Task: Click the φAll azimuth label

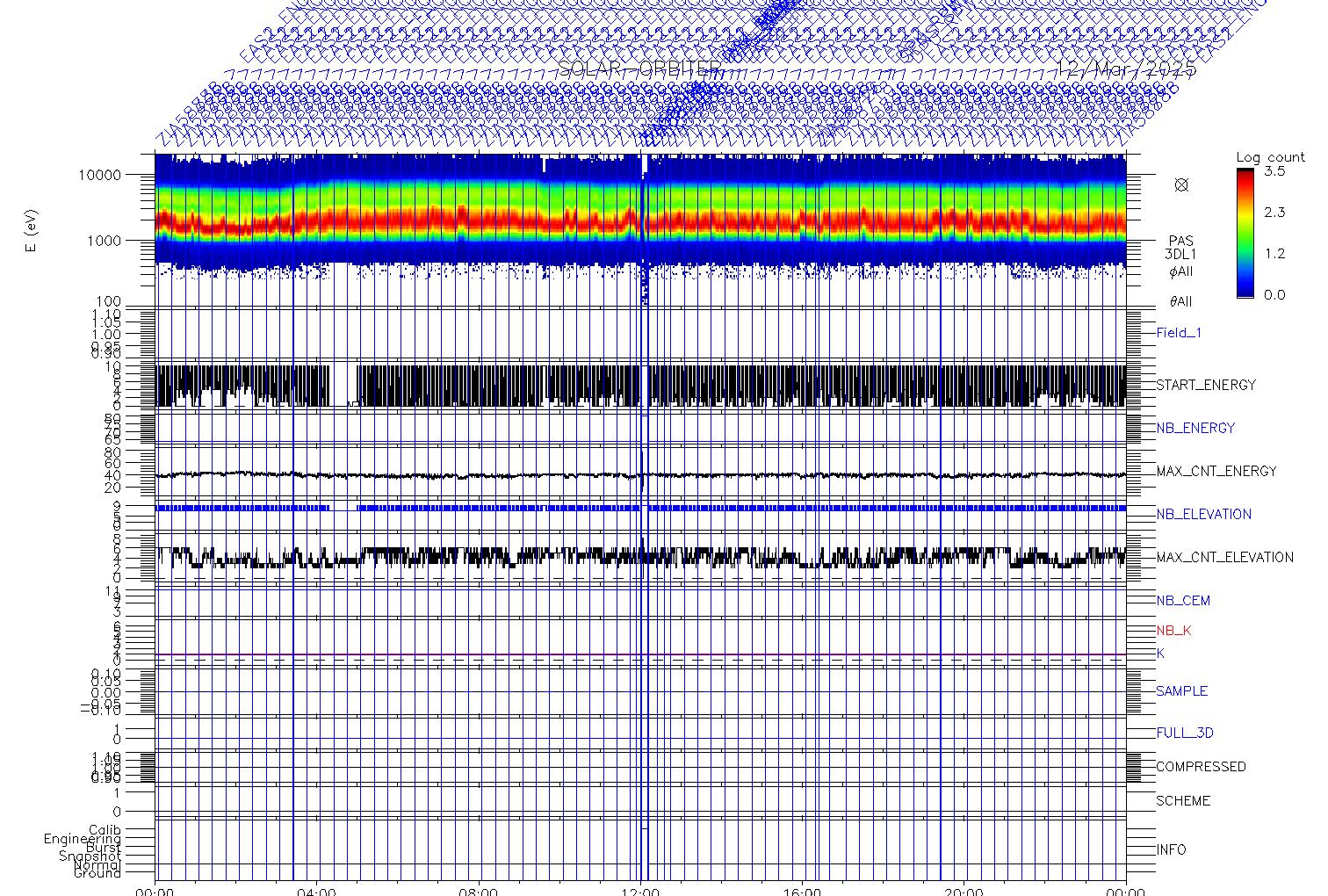Action: click(1180, 272)
